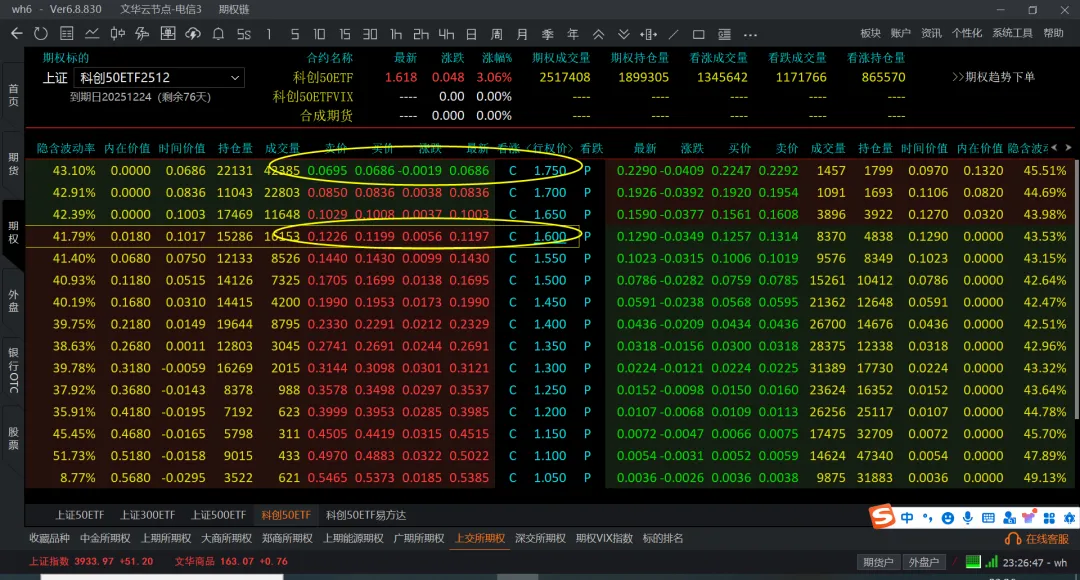Open the 帮助 menu
Viewport: 1080px width, 580px height.
(1054, 33)
